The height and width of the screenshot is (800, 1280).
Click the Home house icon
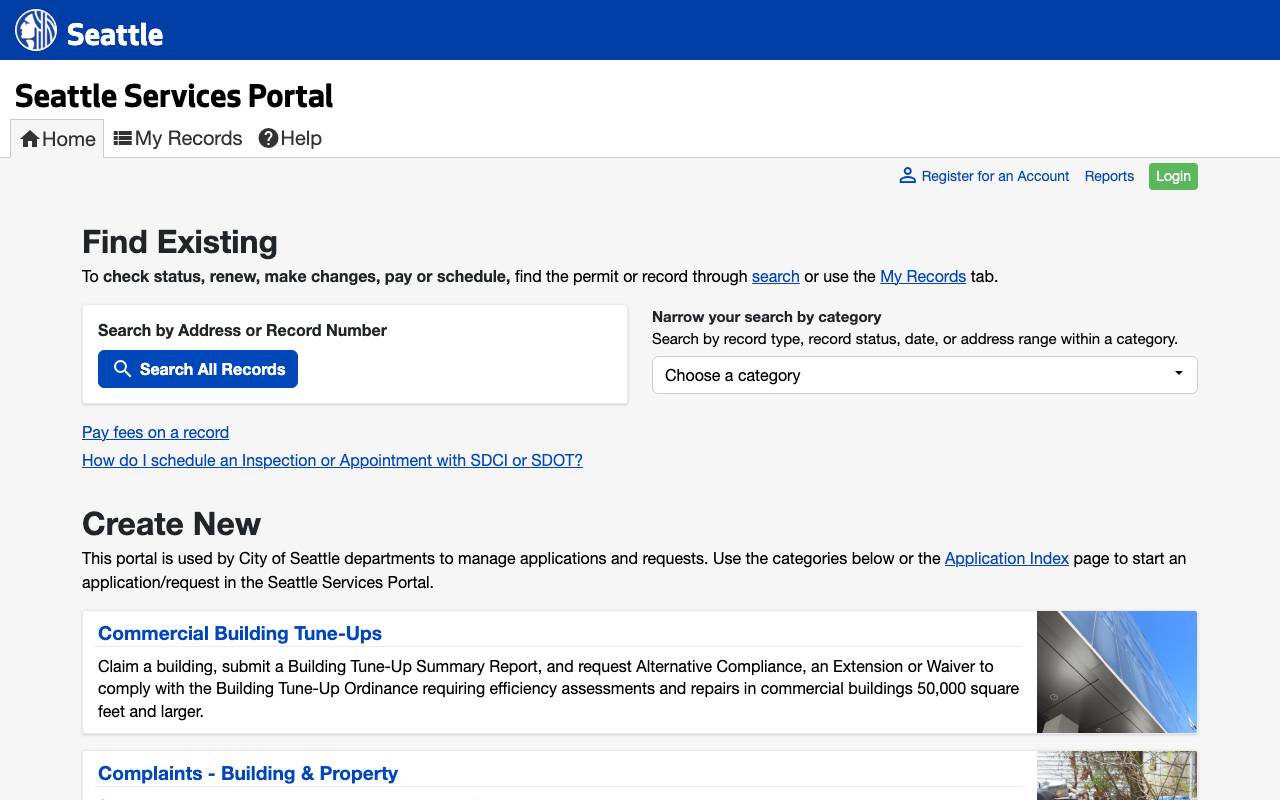pyautogui.click(x=30, y=139)
